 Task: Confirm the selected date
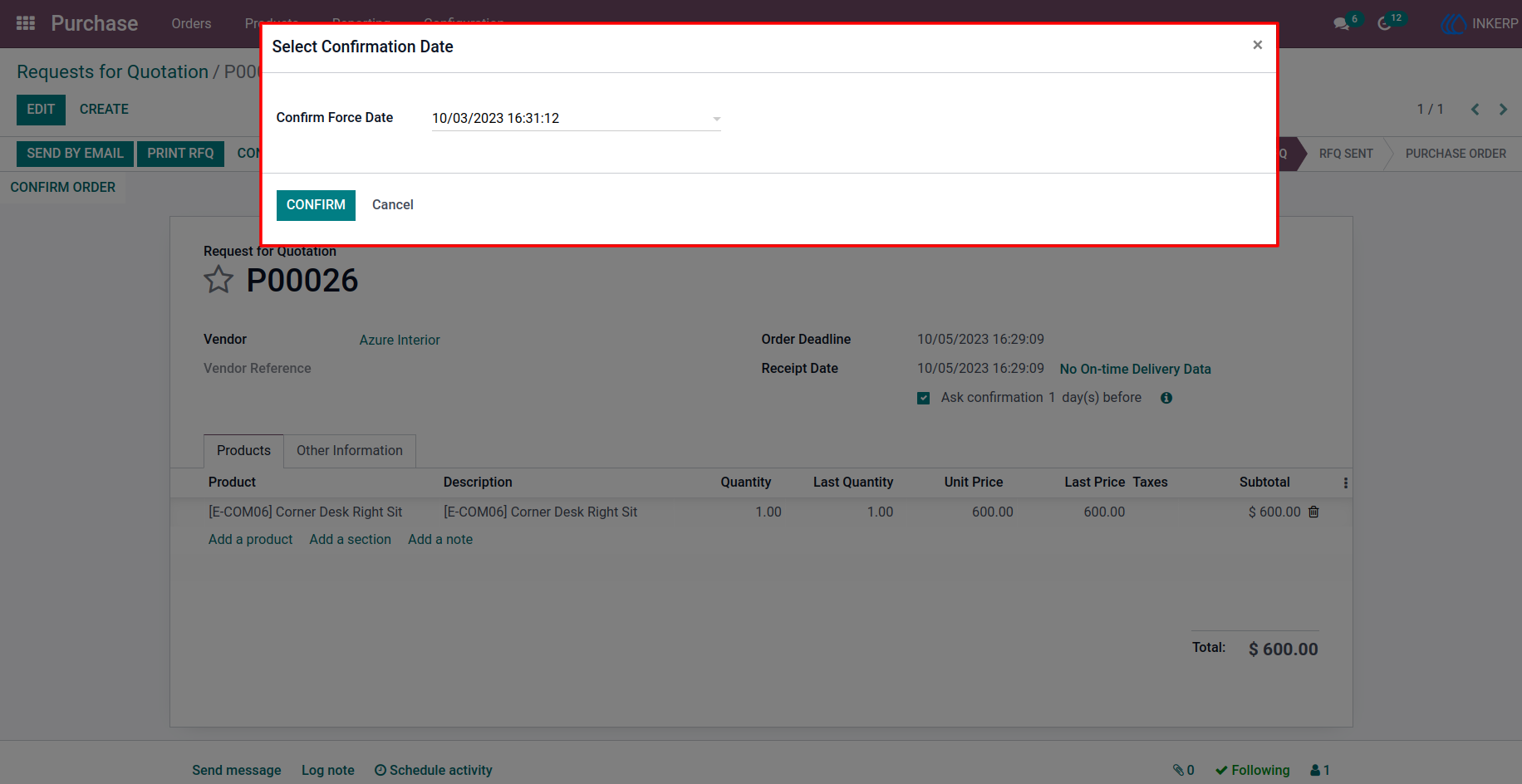(x=316, y=205)
